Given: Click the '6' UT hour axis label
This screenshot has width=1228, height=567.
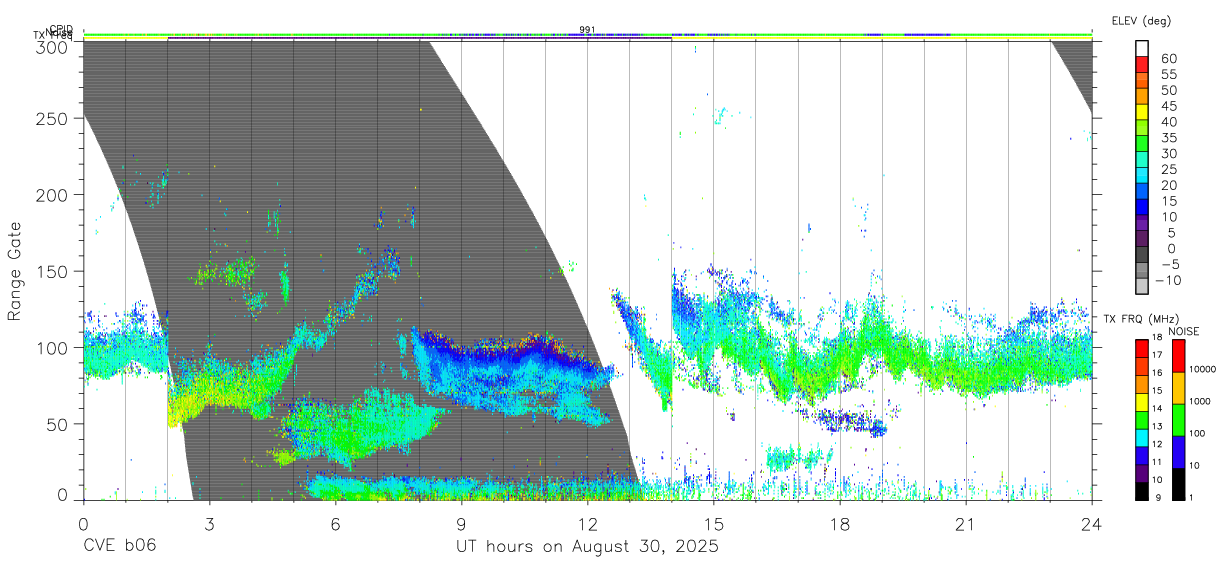Looking at the screenshot, I should point(335,524).
